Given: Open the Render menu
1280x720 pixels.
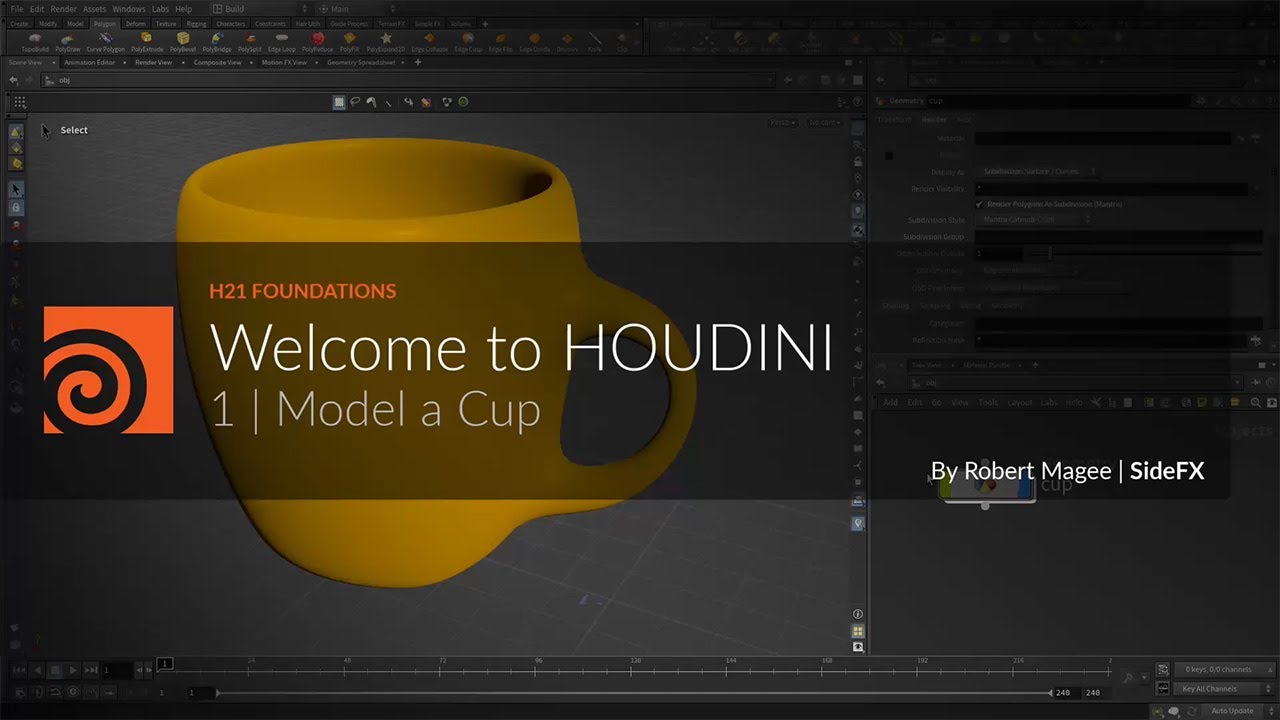Looking at the screenshot, I should (63, 9).
